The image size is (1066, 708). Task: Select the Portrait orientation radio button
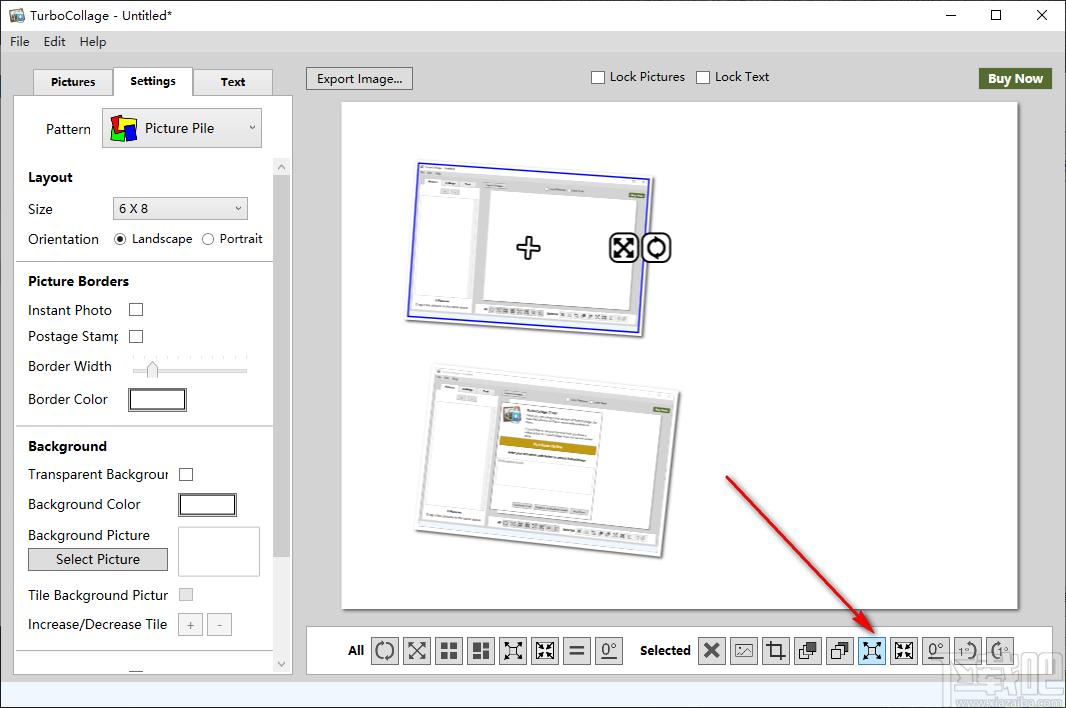pos(208,239)
